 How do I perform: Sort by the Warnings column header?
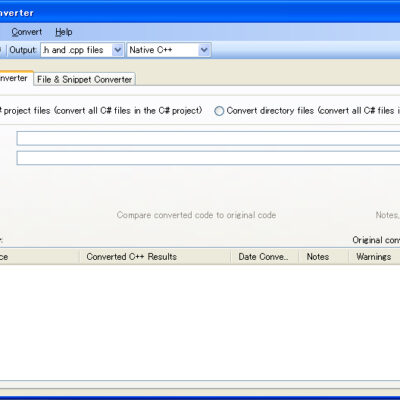(374, 257)
